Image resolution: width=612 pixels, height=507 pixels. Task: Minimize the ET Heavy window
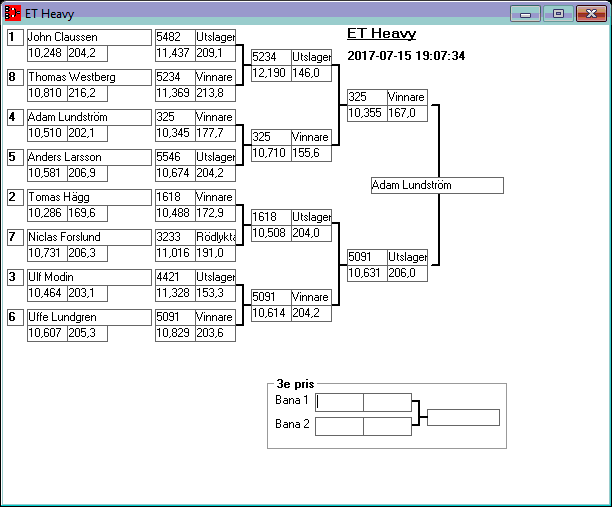pos(525,14)
